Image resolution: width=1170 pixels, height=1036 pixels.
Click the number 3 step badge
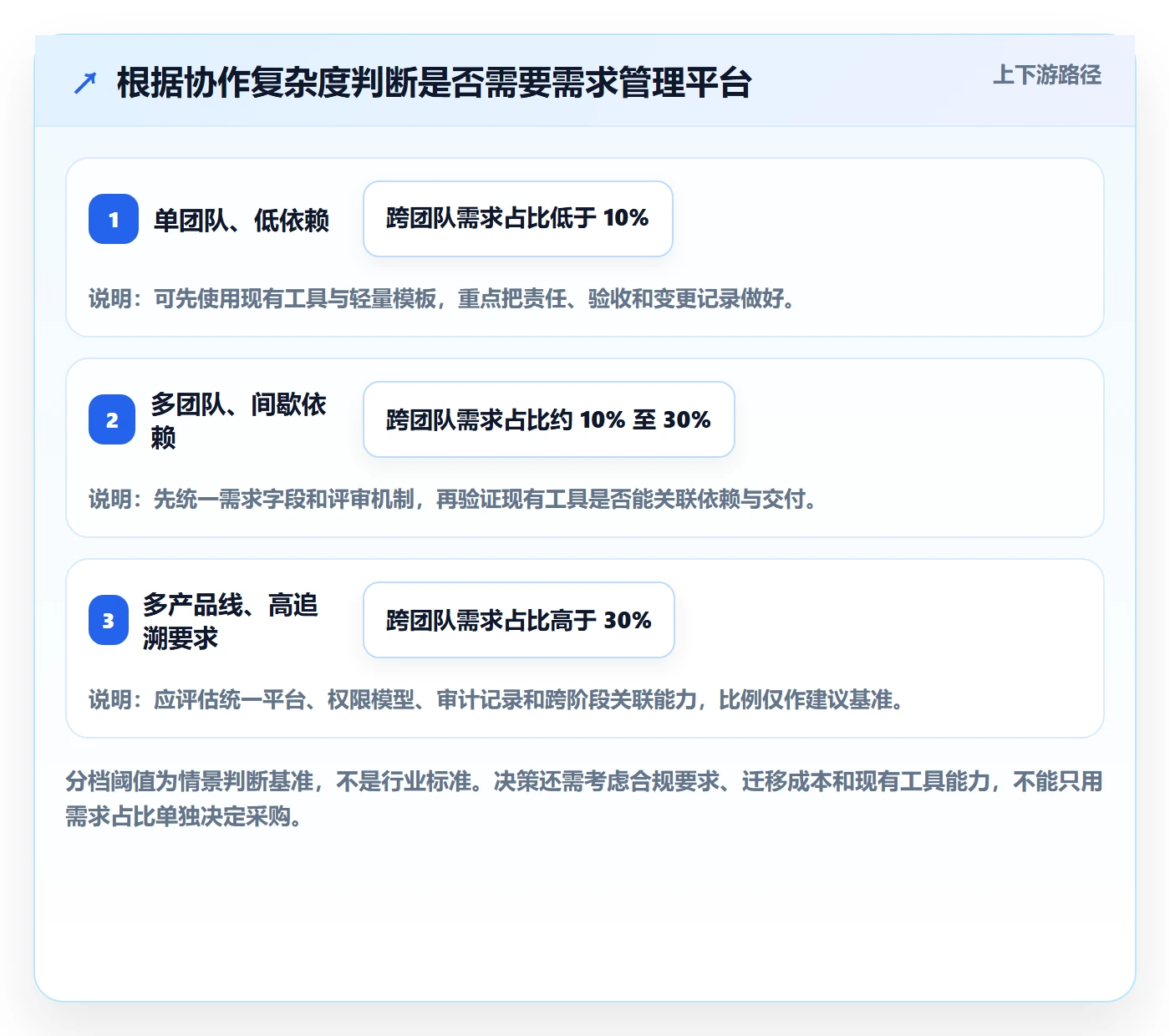pyautogui.click(x=109, y=620)
